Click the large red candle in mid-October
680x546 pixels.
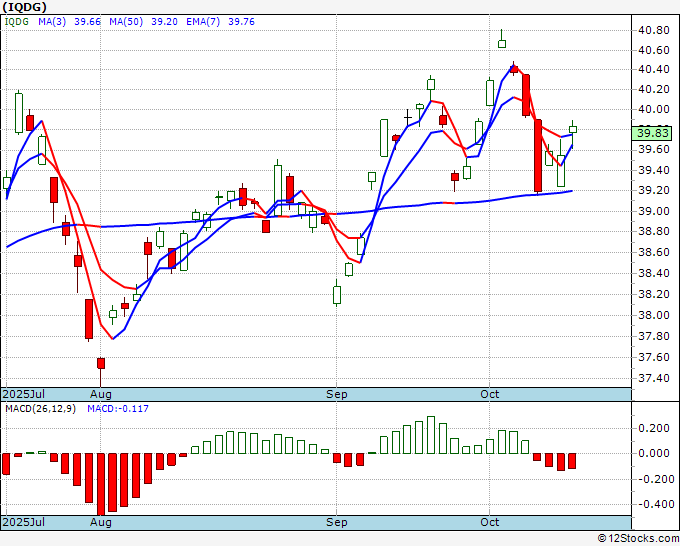(x=538, y=155)
